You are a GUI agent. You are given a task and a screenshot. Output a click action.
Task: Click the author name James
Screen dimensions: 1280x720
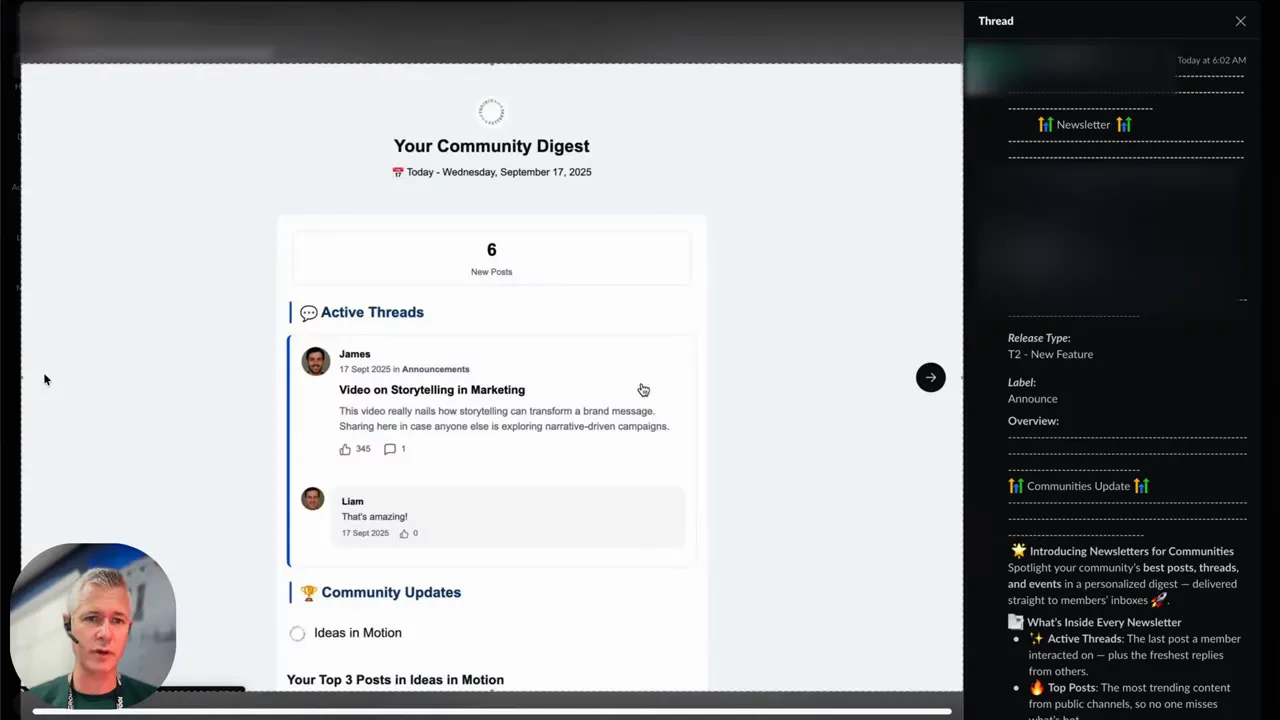tap(355, 354)
